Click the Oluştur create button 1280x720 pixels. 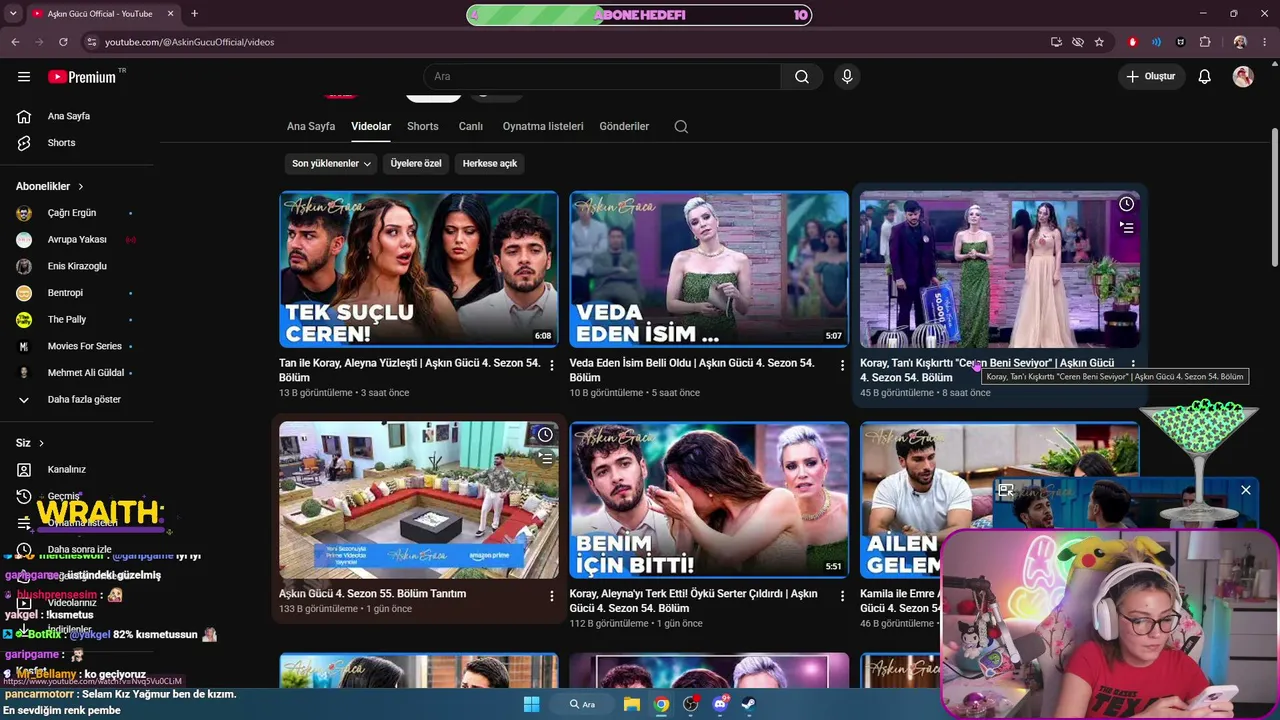coord(1151,77)
